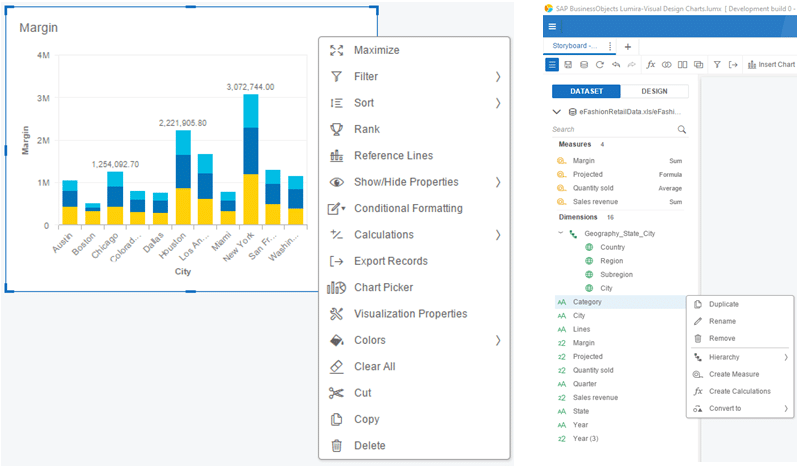Collapse the eFashionRetailData dataset chevron
Viewport: 801px width, 470px height.
coord(557,112)
